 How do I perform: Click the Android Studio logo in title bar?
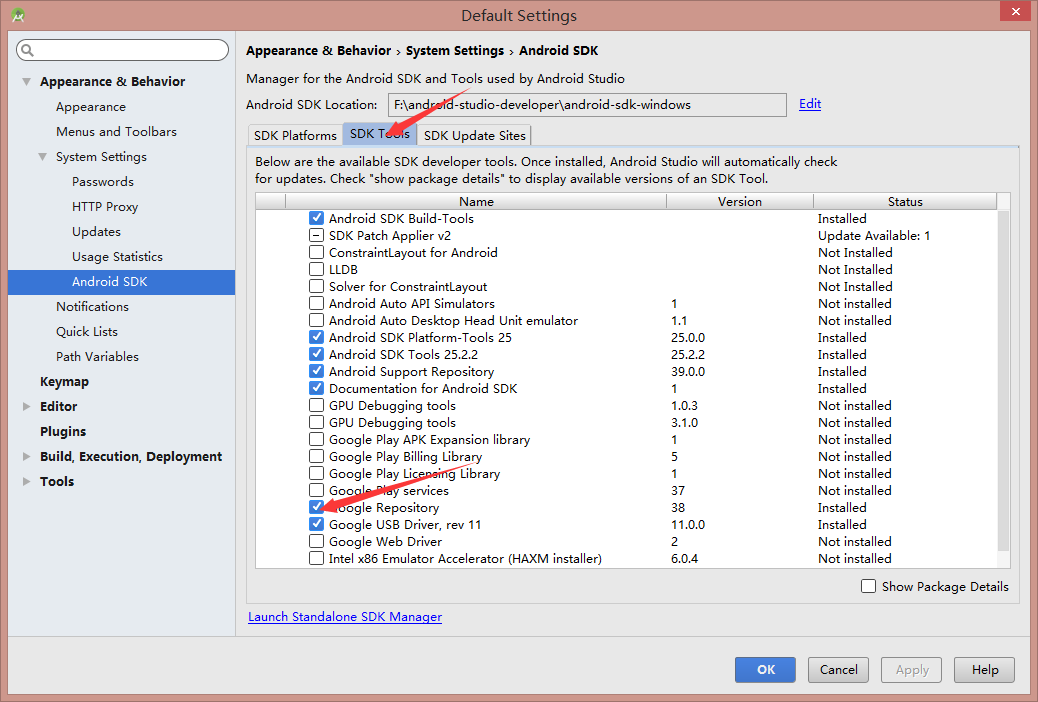[x=19, y=15]
